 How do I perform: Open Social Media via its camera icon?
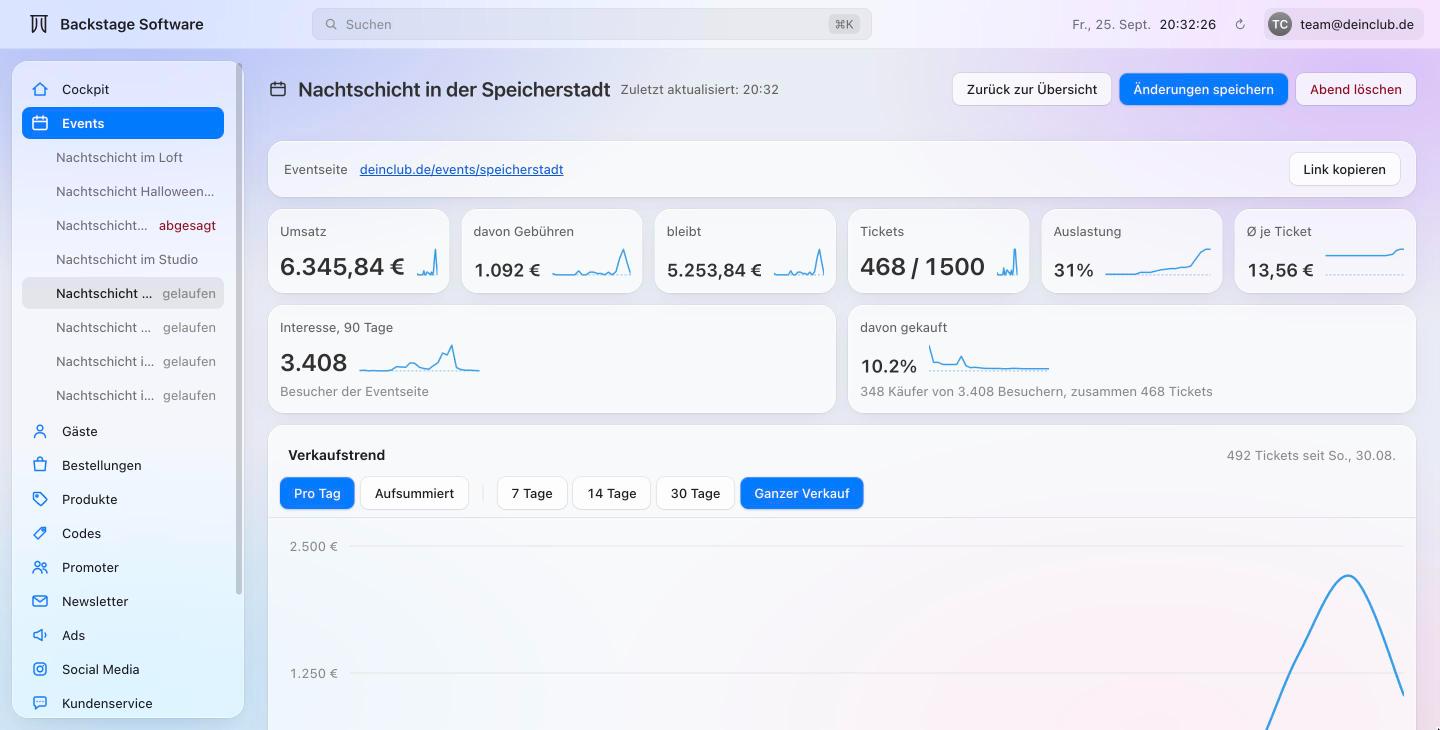coord(40,669)
